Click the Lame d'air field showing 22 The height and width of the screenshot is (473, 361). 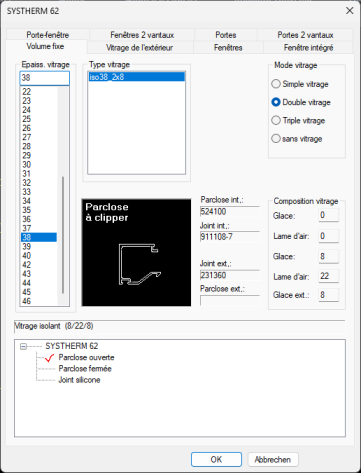(328, 276)
